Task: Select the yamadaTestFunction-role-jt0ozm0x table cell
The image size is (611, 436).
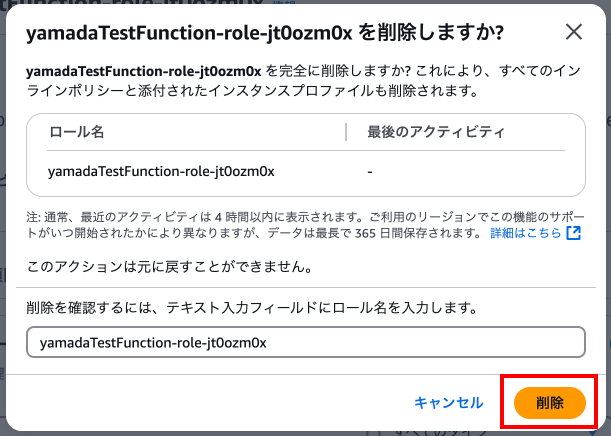Action: pyautogui.click(x=161, y=171)
